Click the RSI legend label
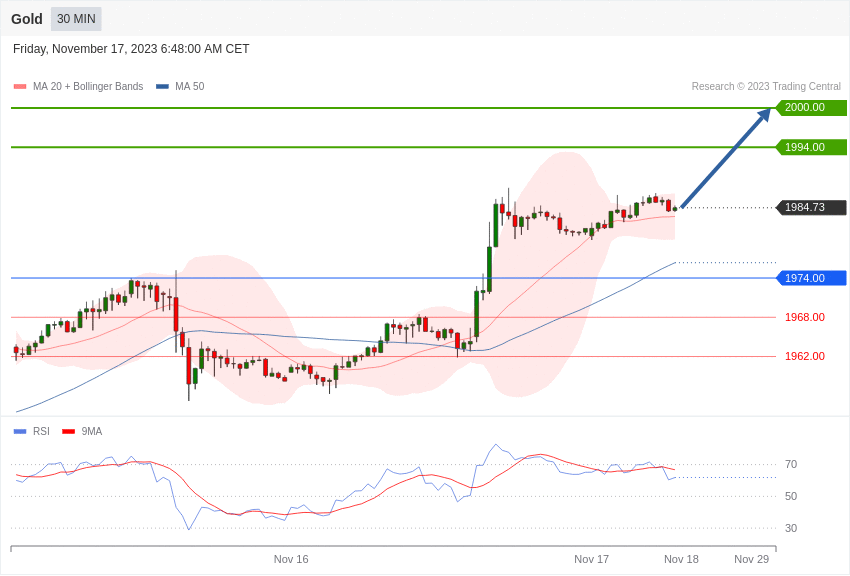 [41, 431]
